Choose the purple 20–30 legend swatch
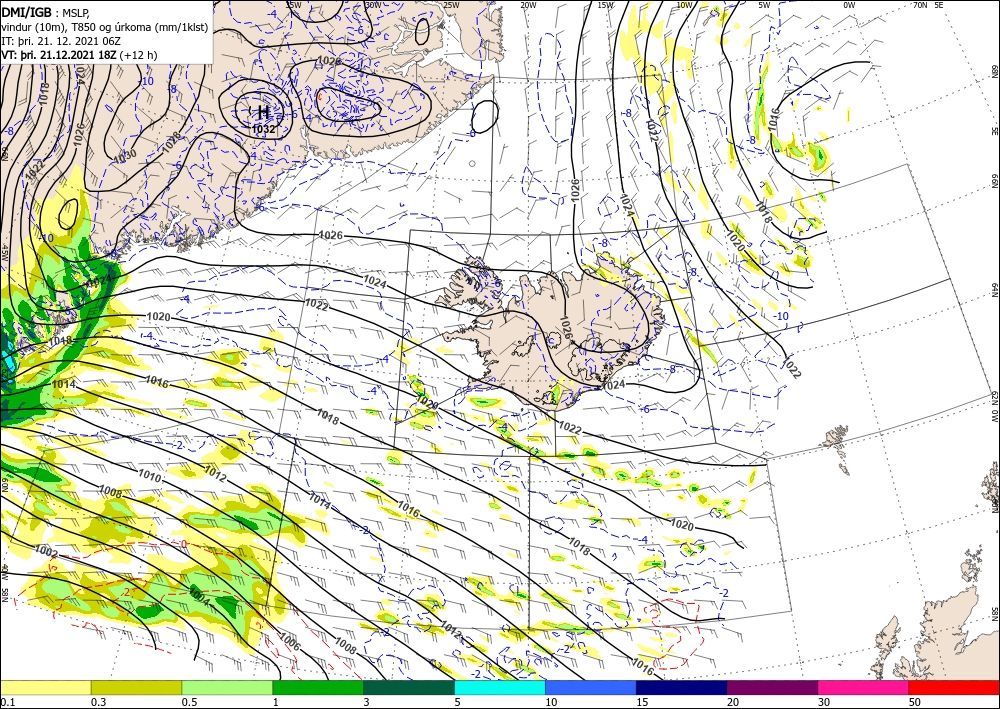The image size is (1000, 709). tap(772, 687)
